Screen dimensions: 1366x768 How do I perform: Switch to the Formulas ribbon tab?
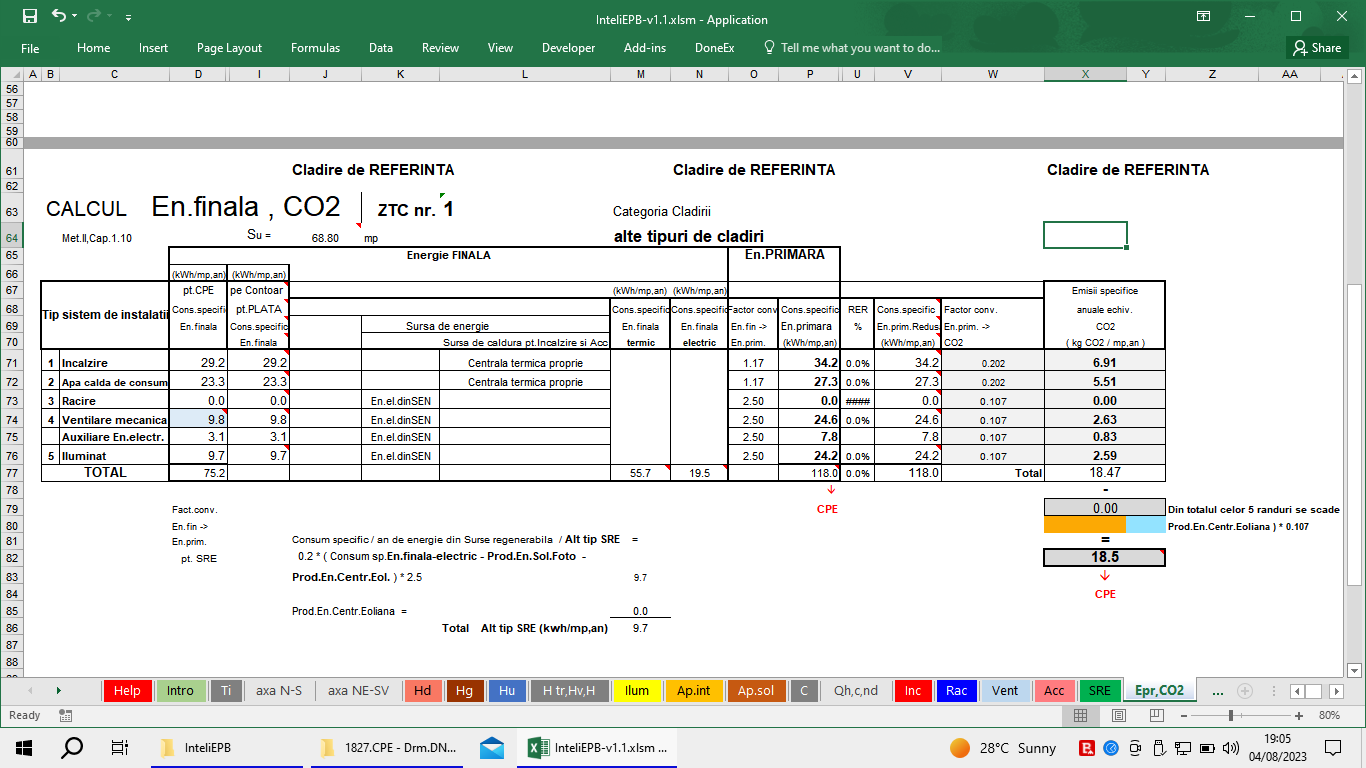[315, 47]
